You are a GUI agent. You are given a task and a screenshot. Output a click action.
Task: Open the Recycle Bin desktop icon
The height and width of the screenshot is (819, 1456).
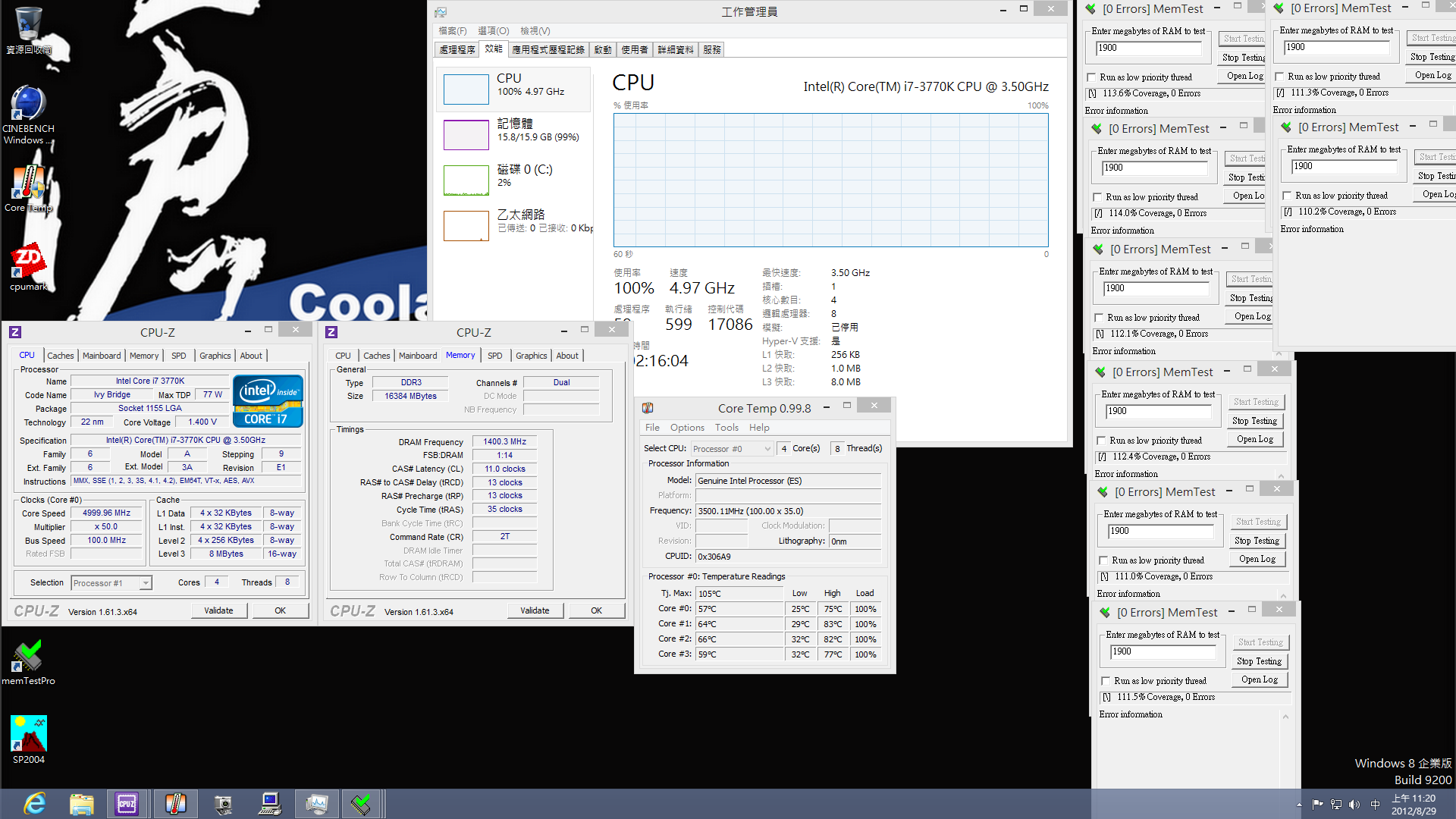pos(28,30)
